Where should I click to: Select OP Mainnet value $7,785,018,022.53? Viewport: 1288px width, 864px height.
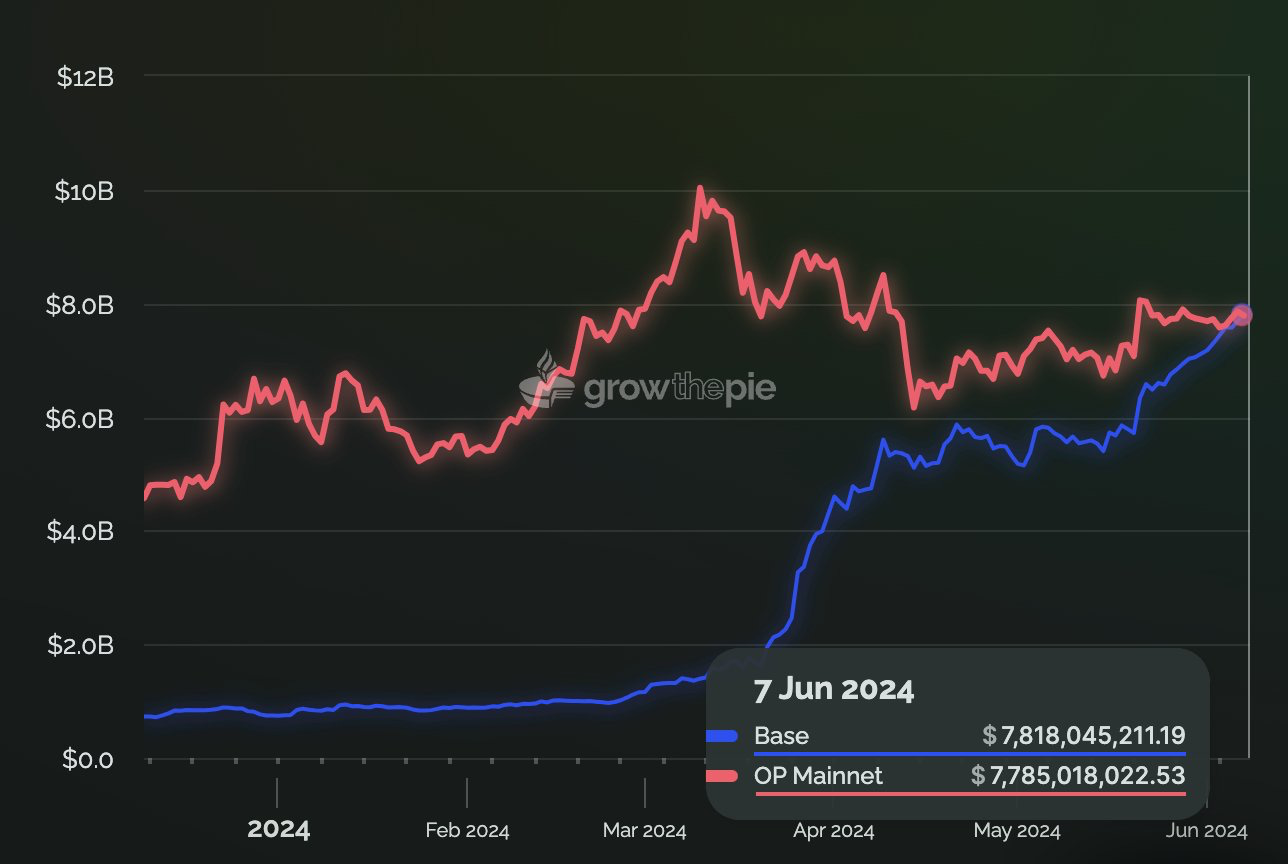pyautogui.click(x=1078, y=776)
